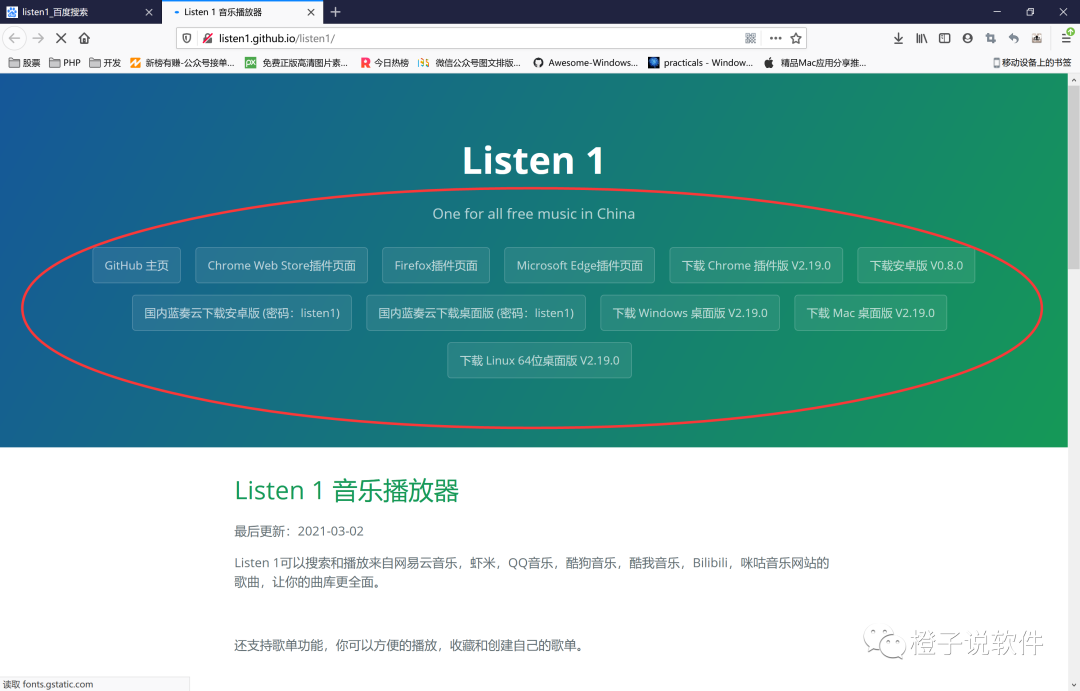Open the 新榜有赚 bookmark

pyautogui.click(x=182, y=63)
